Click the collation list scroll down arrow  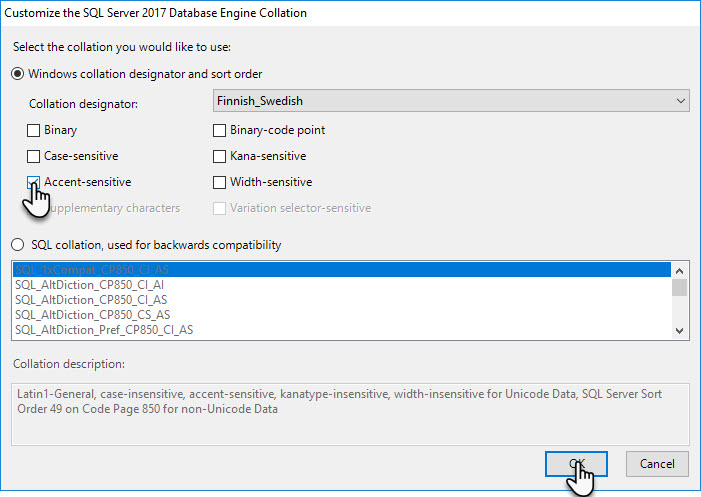pyautogui.click(x=680, y=331)
